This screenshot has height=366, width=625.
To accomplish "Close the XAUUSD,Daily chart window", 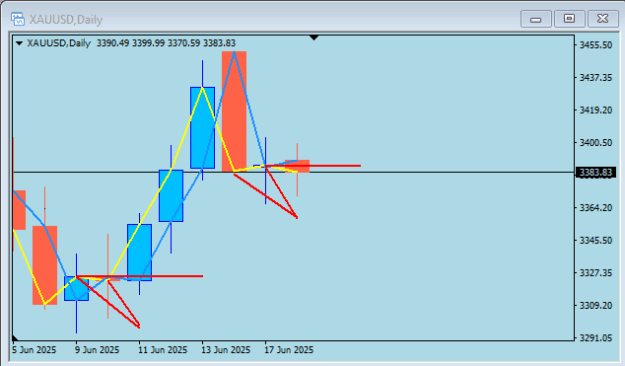I will [x=603, y=19].
